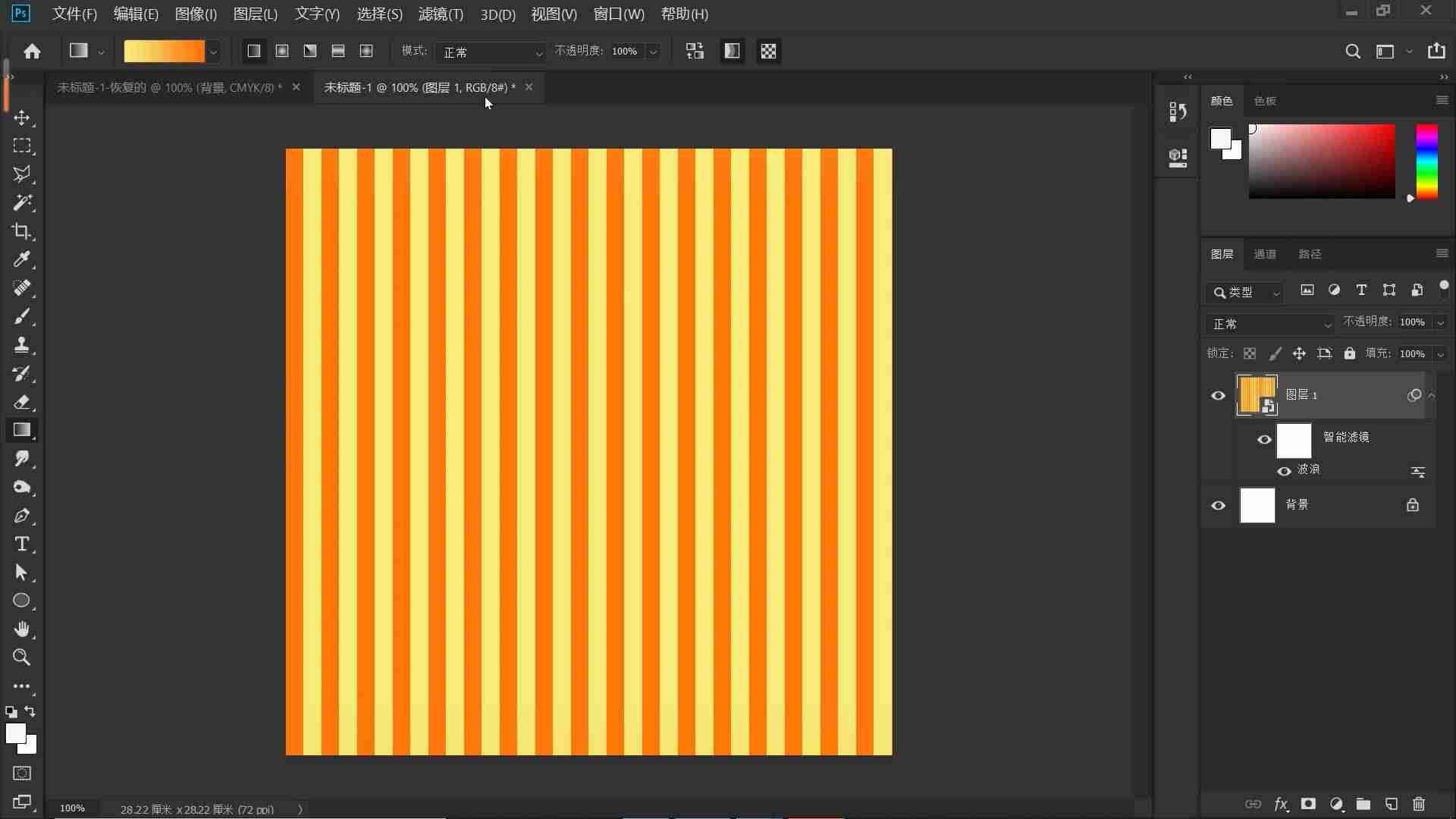
Task: Select the Zoom tool
Action: 22,657
